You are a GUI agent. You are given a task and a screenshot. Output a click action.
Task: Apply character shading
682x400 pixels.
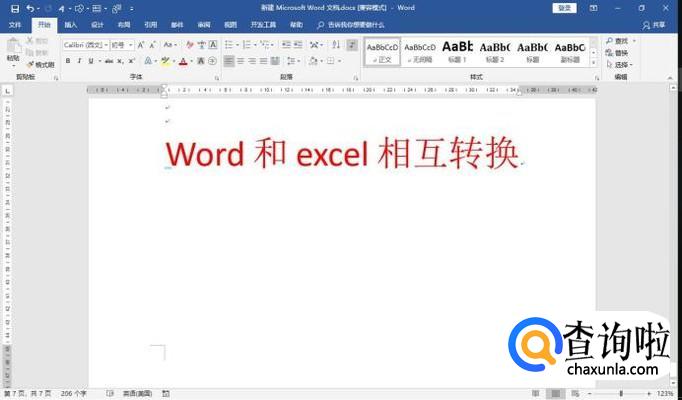(x=201, y=61)
